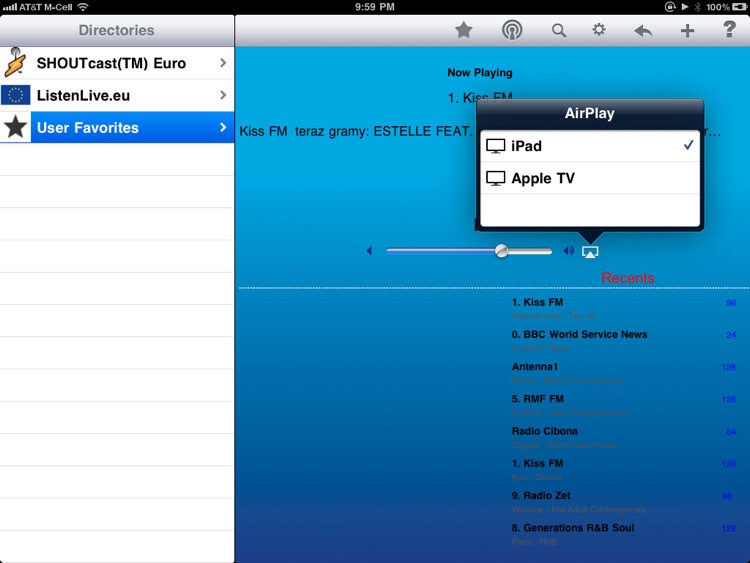The width and height of the screenshot is (750, 563).
Task: Tap the battery indicator in status bar
Action: (739, 7)
